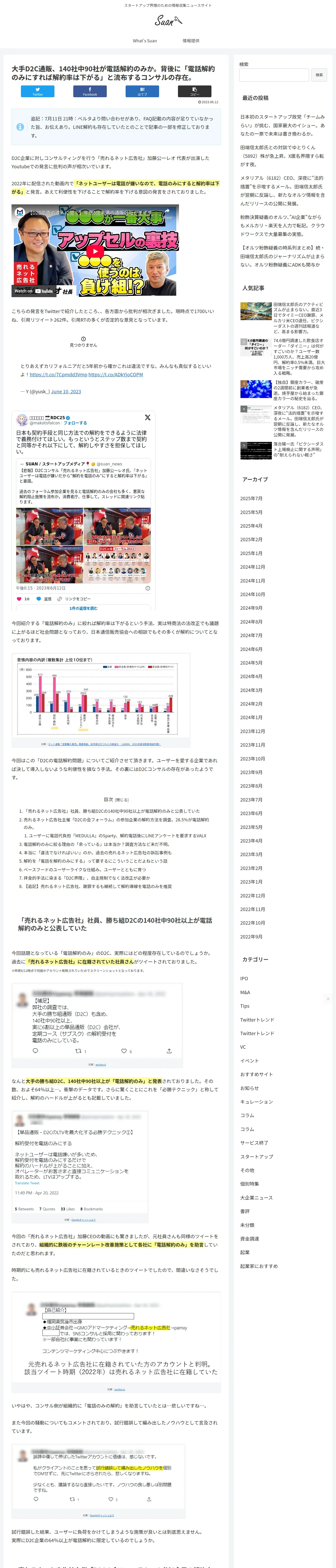Jump to TOC item 4 本当に「違法でなければいい」
The width and height of the screenshot is (336, 1568).
click(98, 853)
